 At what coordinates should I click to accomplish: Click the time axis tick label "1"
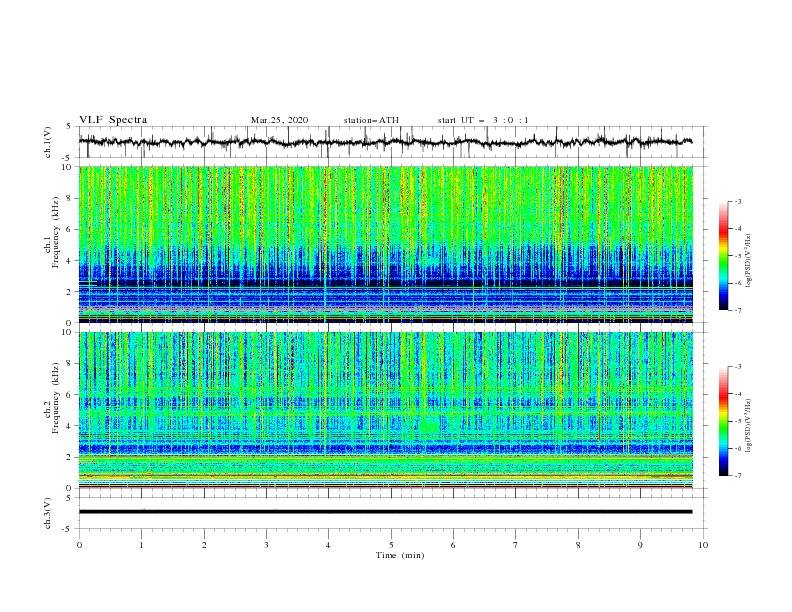141,545
